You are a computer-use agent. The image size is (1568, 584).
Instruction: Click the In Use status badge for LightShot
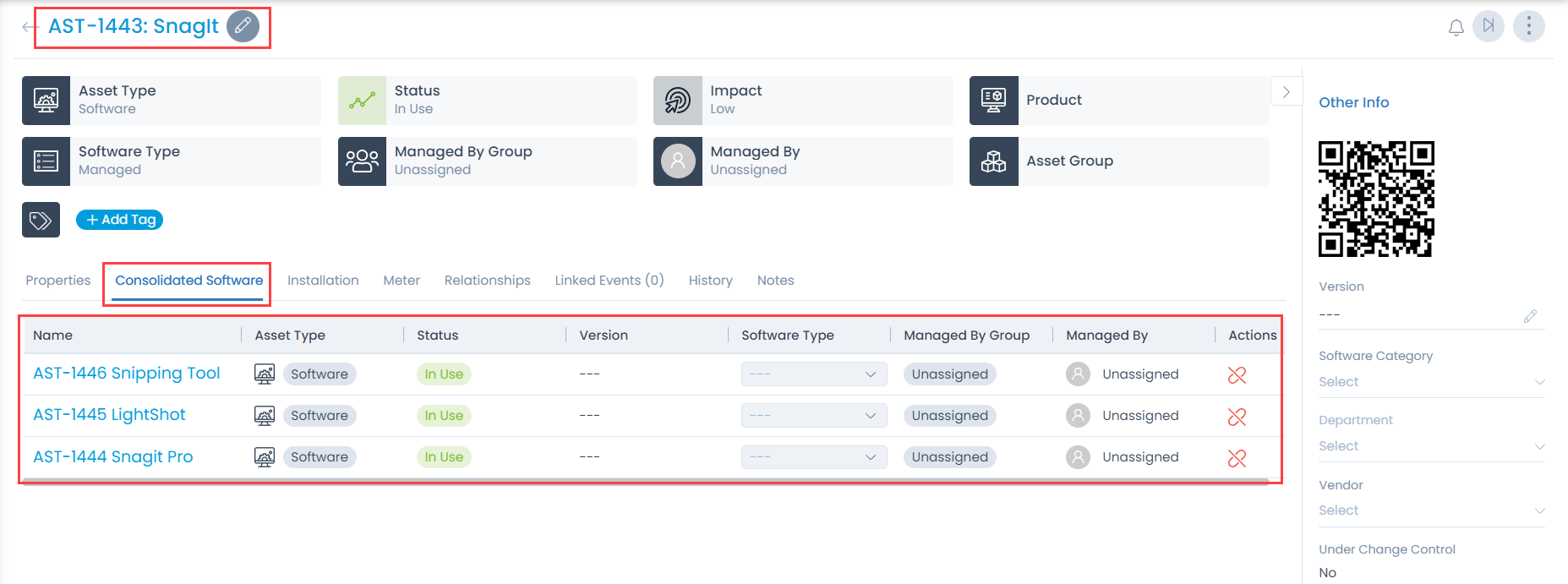444,416
